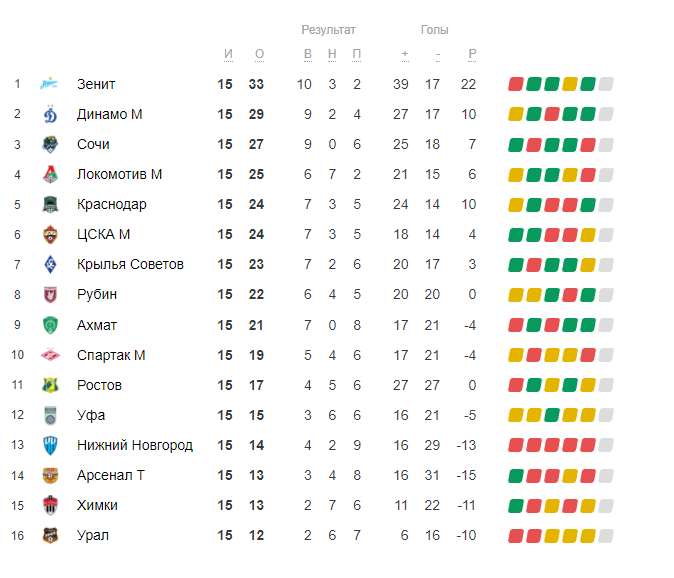Open the Крылья Советов team link

click(x=130, y=264)
